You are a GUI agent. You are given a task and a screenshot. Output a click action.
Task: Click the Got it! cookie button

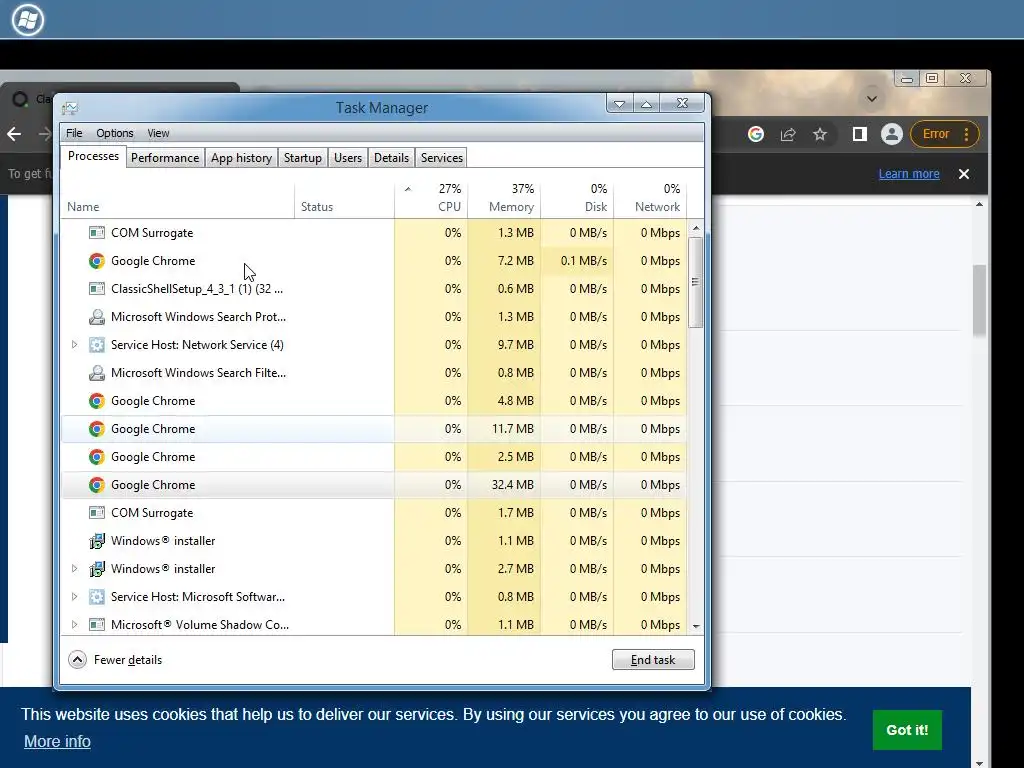click(907, 730)
